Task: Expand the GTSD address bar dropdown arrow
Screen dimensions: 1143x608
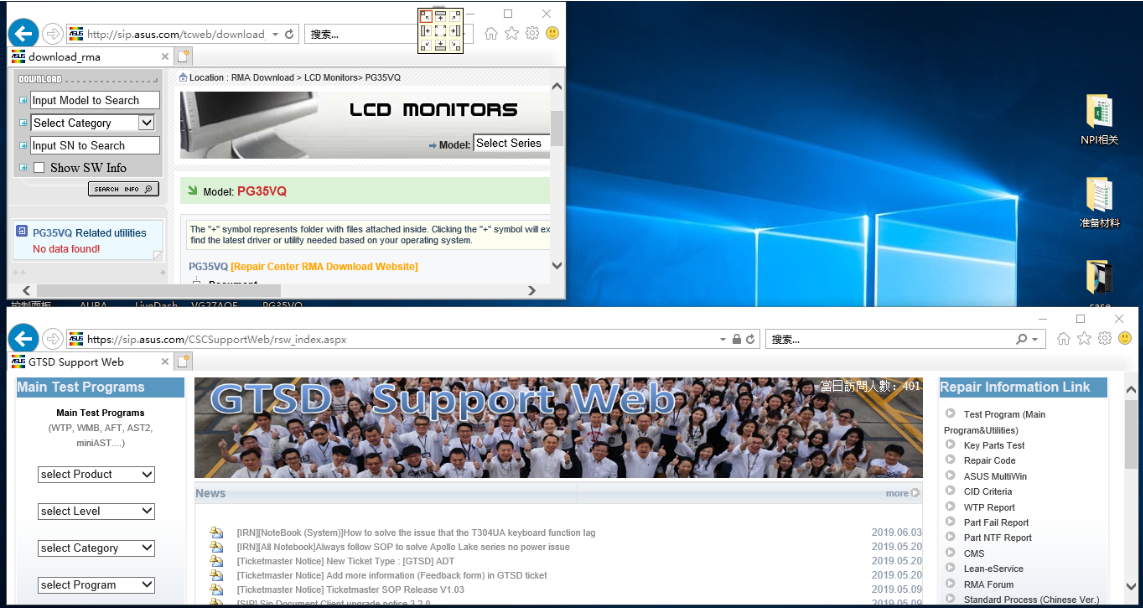Action: pos(723,339)
